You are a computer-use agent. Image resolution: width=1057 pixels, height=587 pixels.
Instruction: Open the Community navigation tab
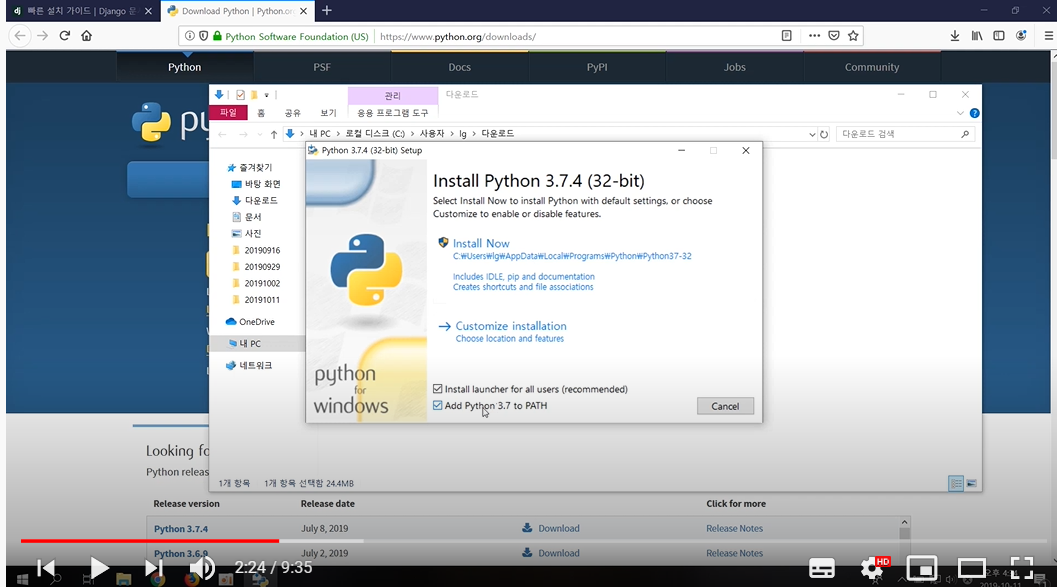tap(872, 67)
